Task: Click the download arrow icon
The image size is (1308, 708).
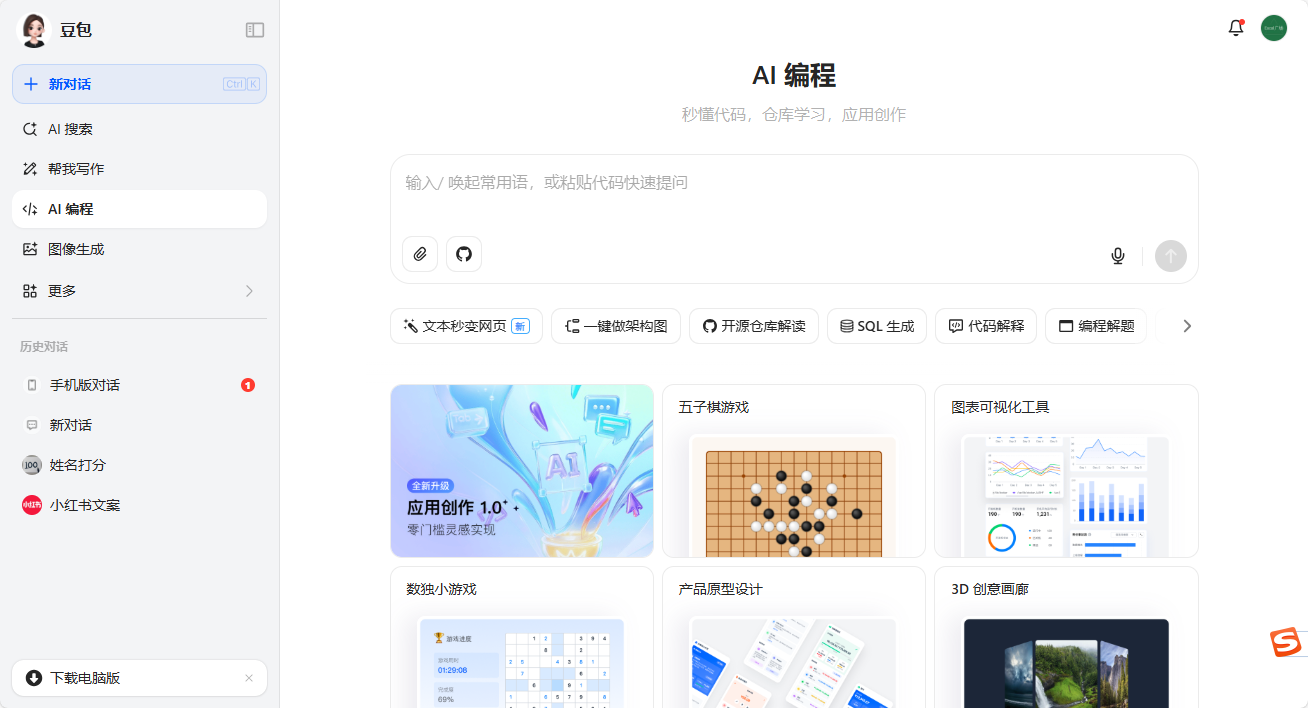Action: point(34,678)
